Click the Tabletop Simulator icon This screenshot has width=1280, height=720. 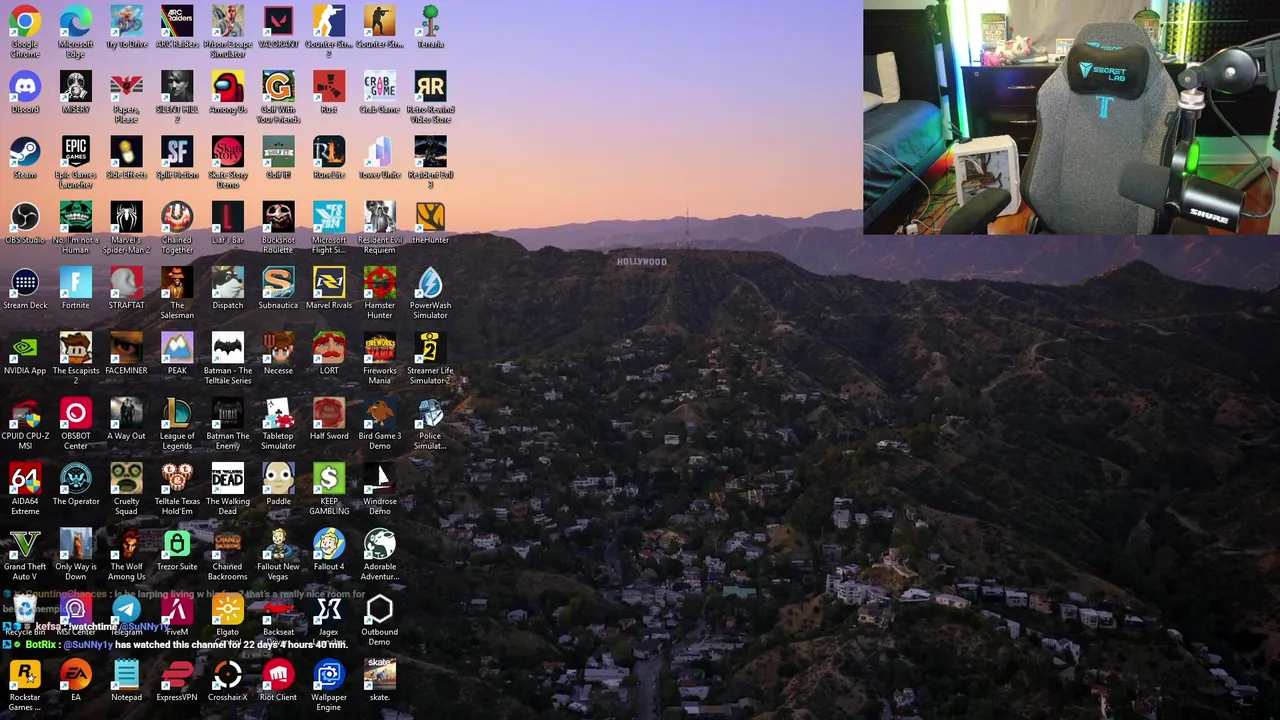[278, 423]
